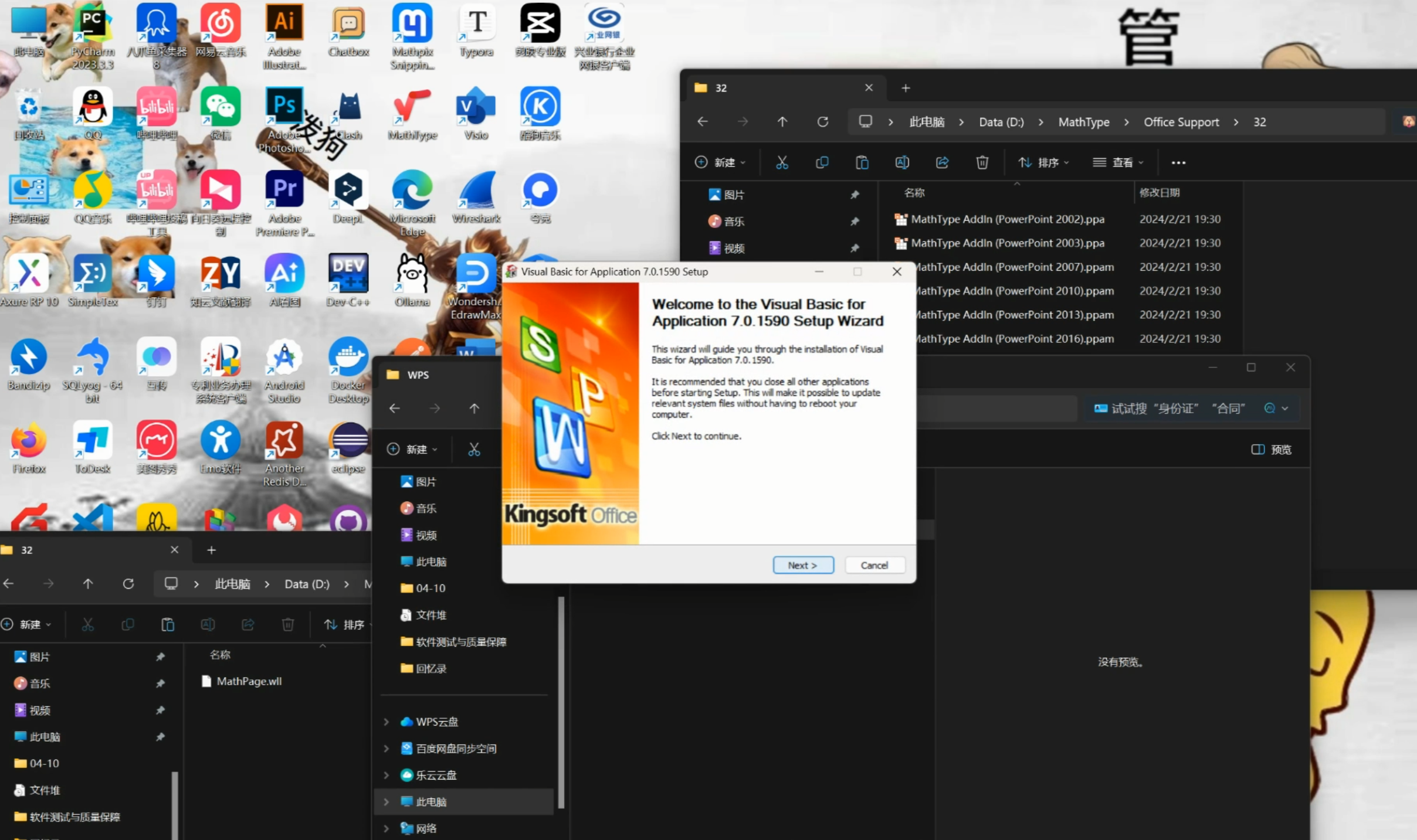Screen dimensions: 1417x840
Task: Open 排序 sort dropdown in top Explorer window
Action: click(x=1044, y=162)
